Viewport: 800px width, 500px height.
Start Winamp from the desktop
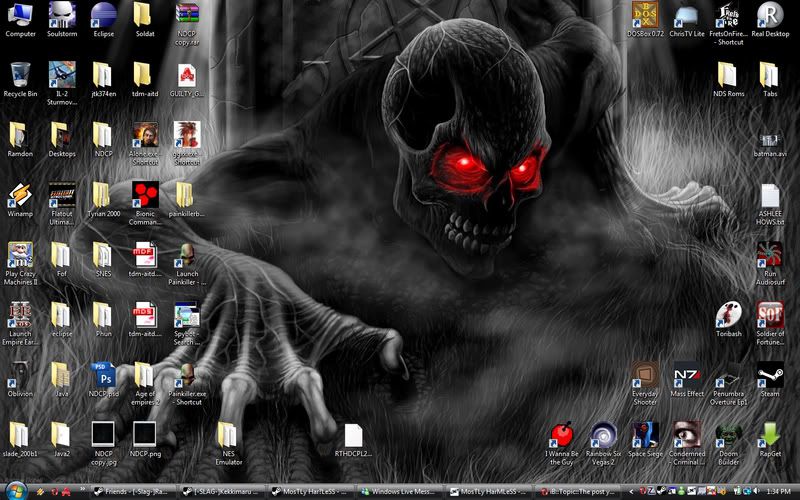coord(20,200)
